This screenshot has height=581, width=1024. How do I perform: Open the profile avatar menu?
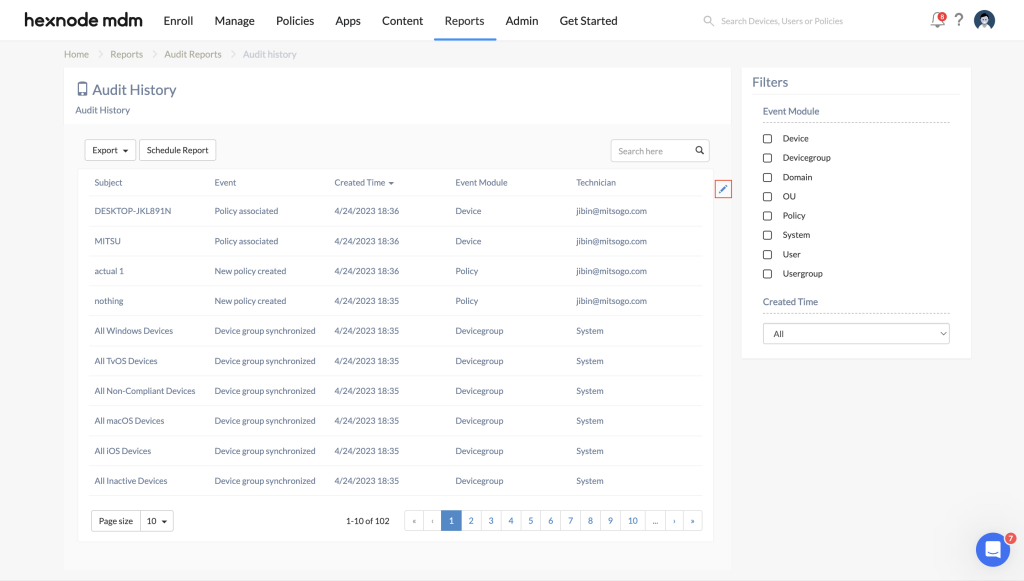point(984,20)
